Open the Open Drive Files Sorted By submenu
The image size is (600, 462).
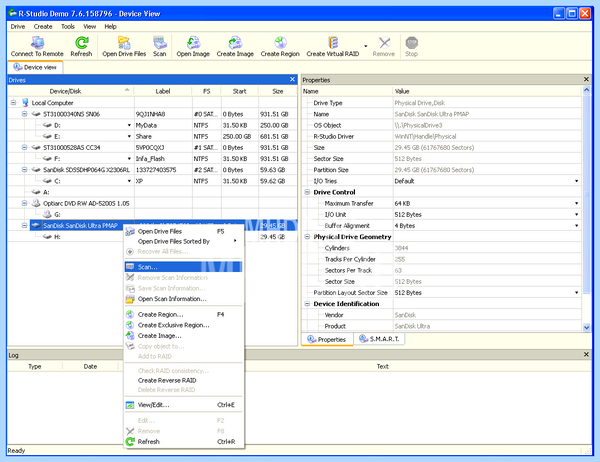(x=183, y=241)
